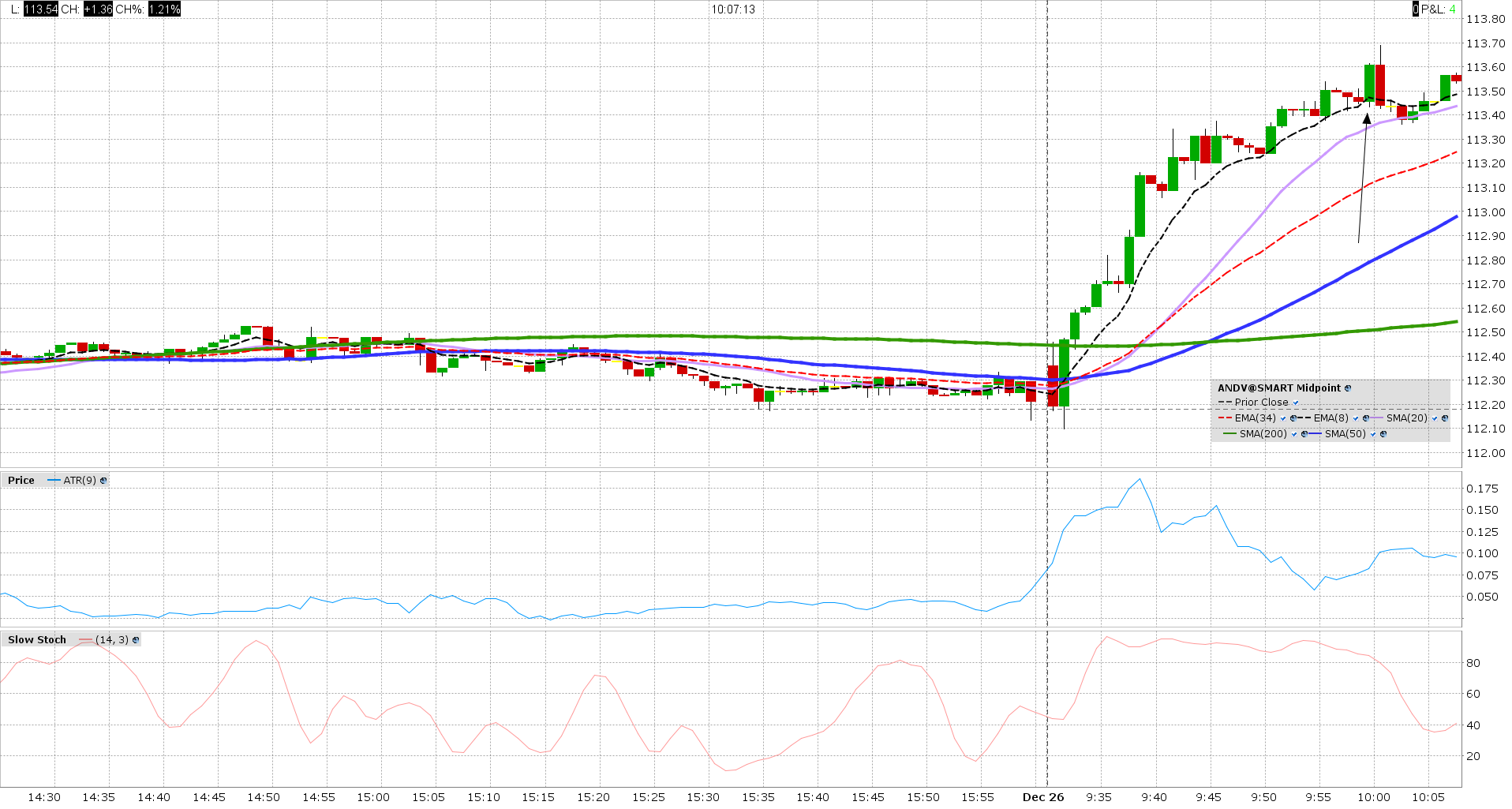The image size is (1512, 809).
Task: Open the SMA(200) settings icon
Action: pyautogui.click(x=1304, y=434)
